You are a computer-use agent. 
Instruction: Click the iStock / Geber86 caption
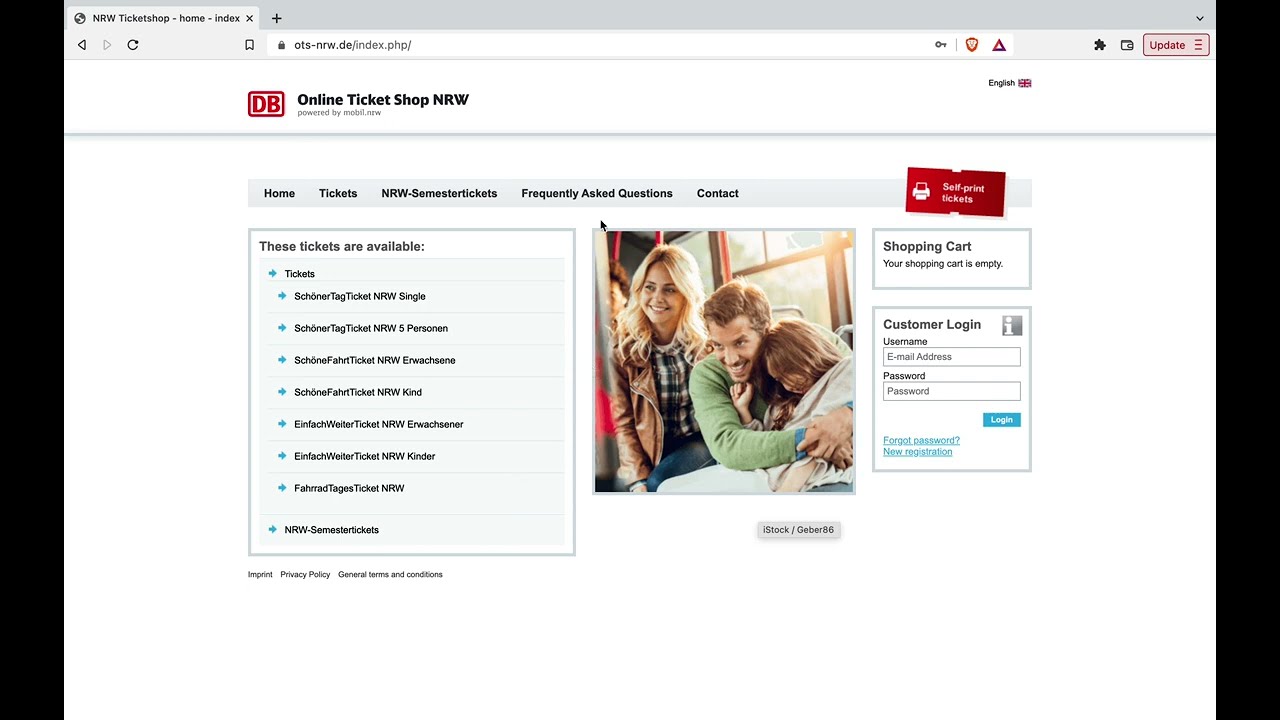[798, 530]
